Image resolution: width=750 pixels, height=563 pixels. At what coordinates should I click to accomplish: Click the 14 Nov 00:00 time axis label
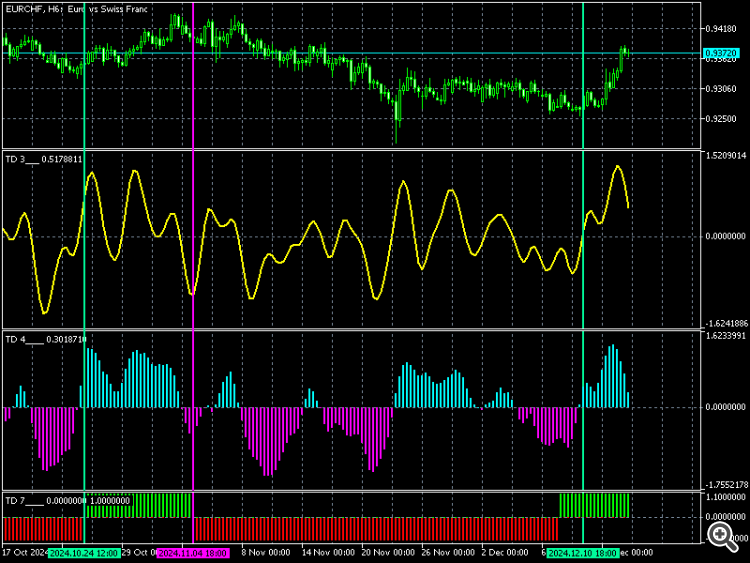click(327, 552)
